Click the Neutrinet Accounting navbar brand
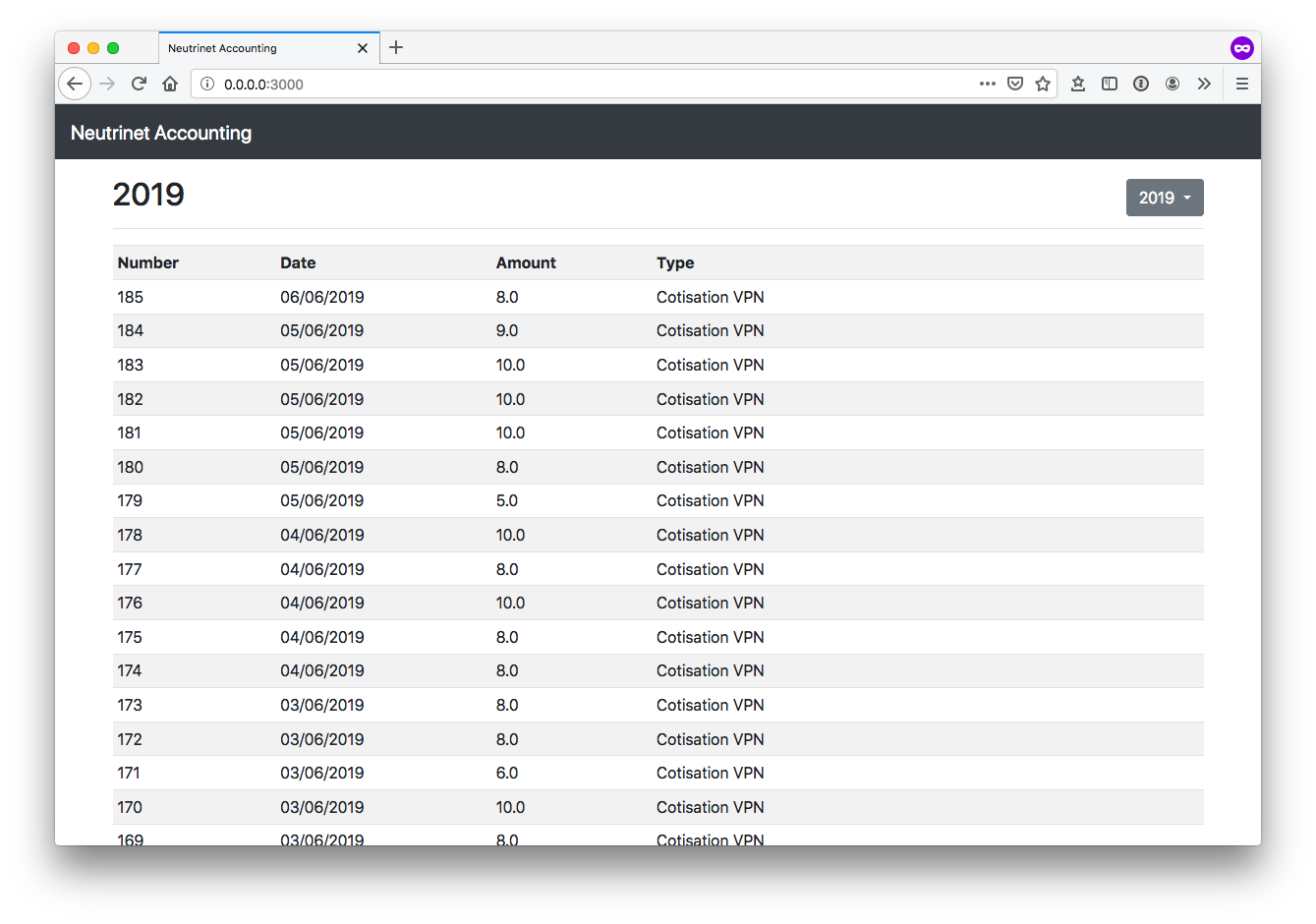 [161, 133]
